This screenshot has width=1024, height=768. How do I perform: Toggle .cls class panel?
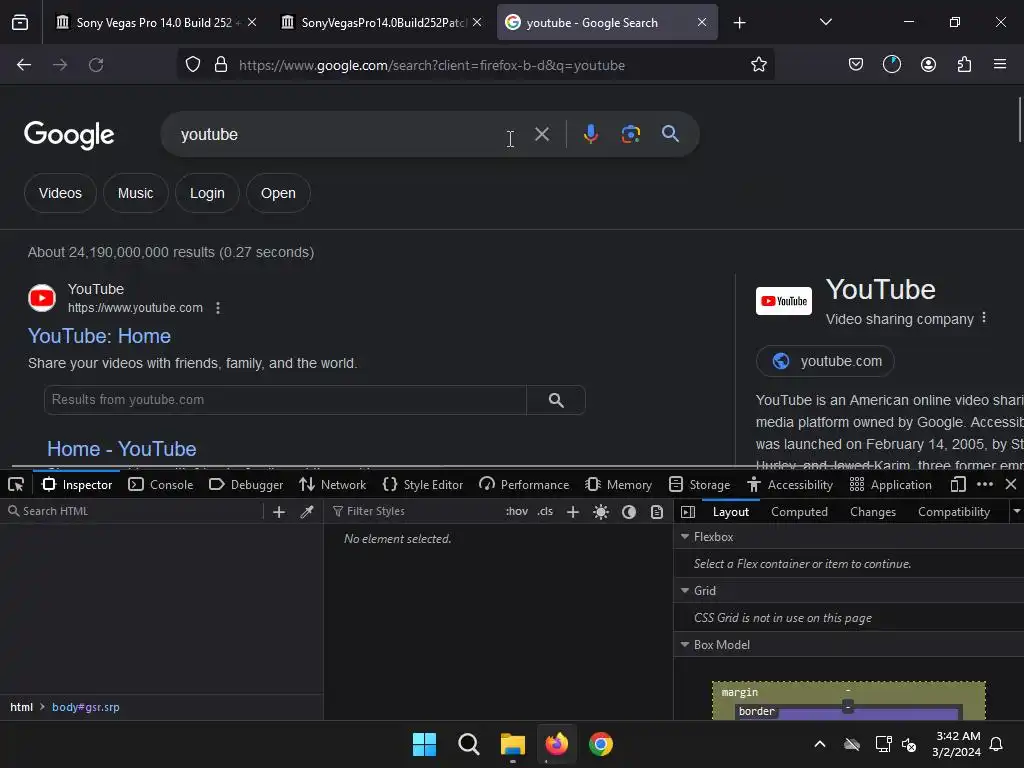(x=545, y=511)
